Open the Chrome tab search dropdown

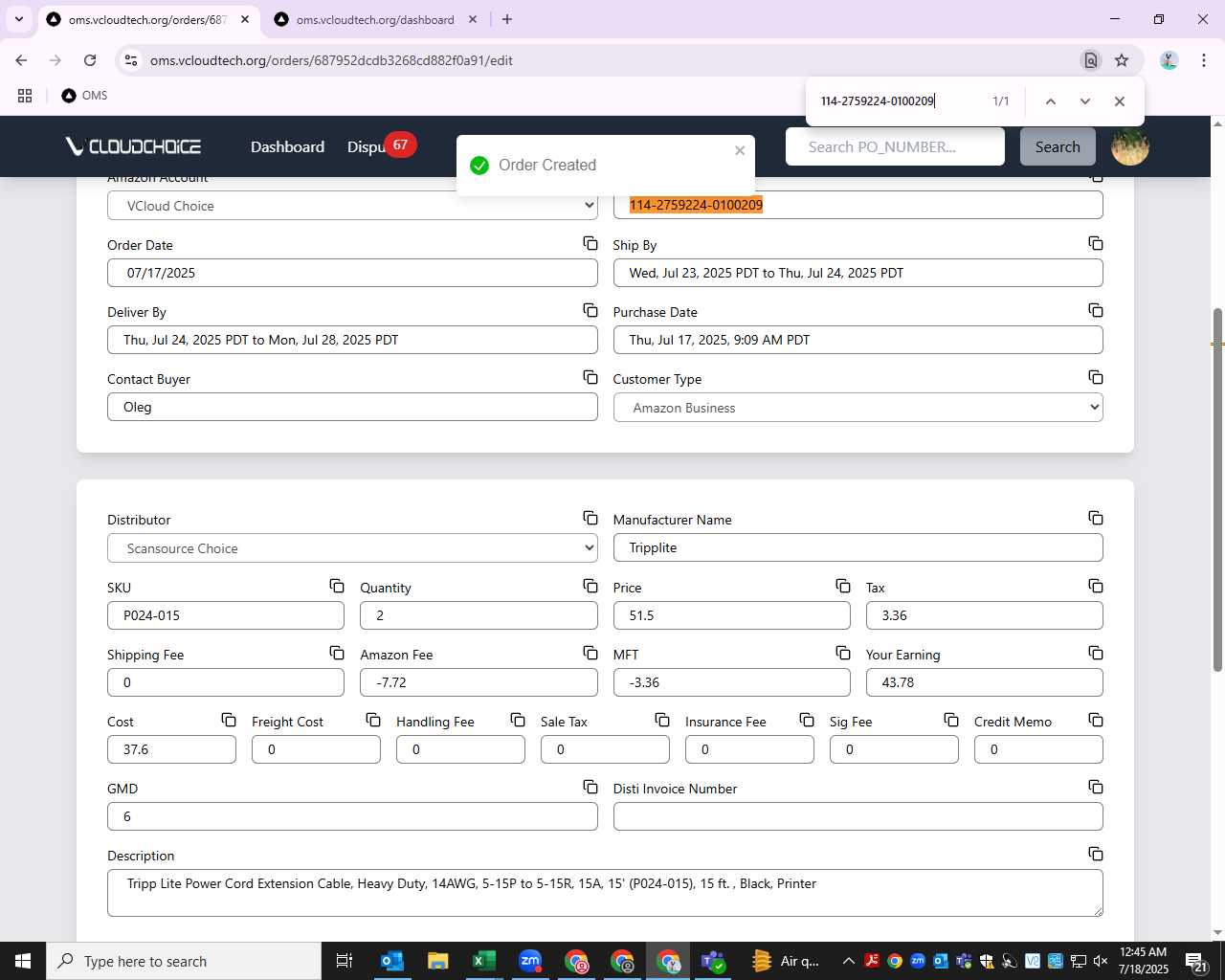coord(18,19)
